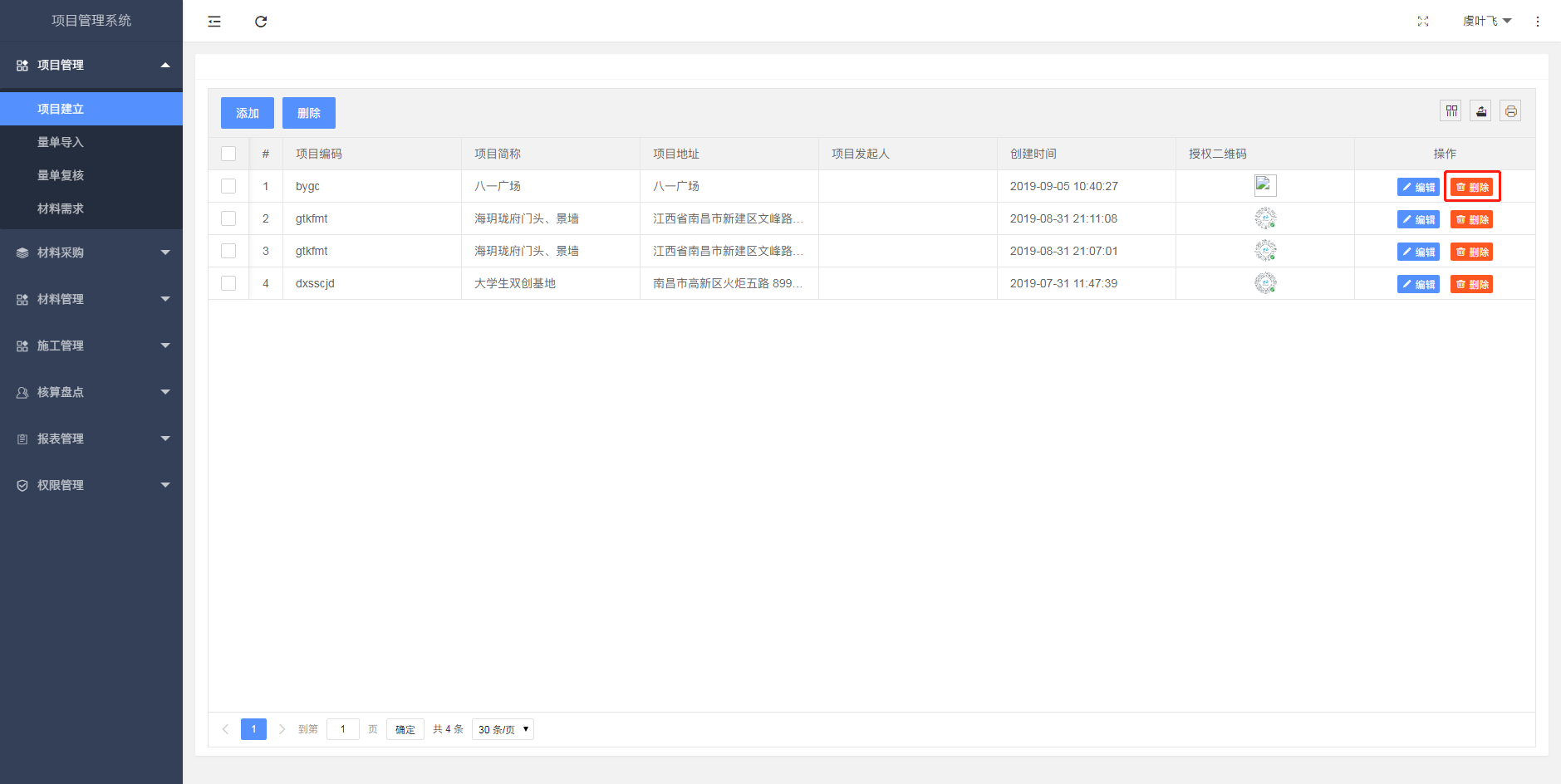Expand the 核算盘点 menu arrow

coord(165,392)
